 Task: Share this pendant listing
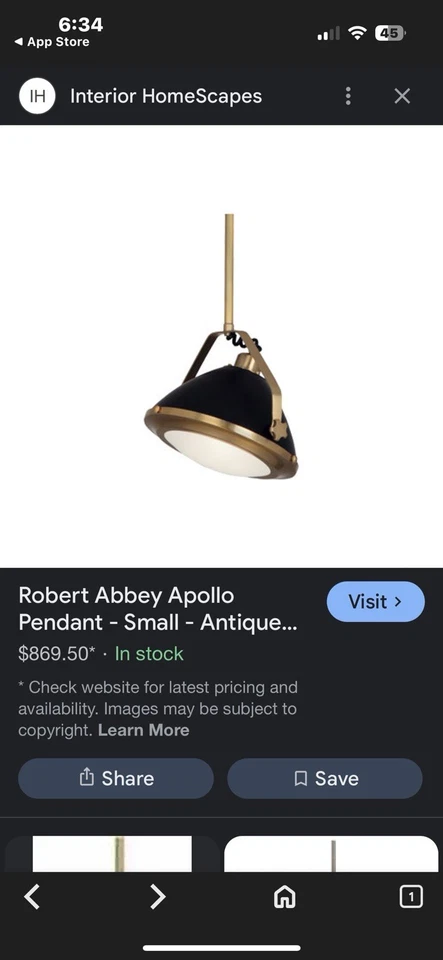pos(116,778)
